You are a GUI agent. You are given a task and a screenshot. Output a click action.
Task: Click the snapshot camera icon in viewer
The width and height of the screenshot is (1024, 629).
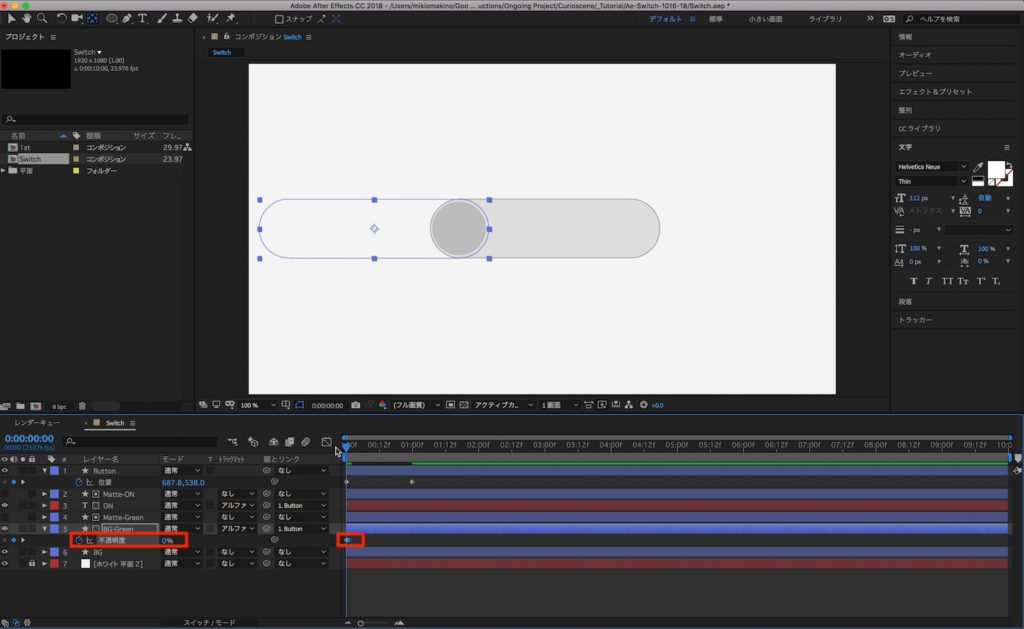click(x=355, y=405)
